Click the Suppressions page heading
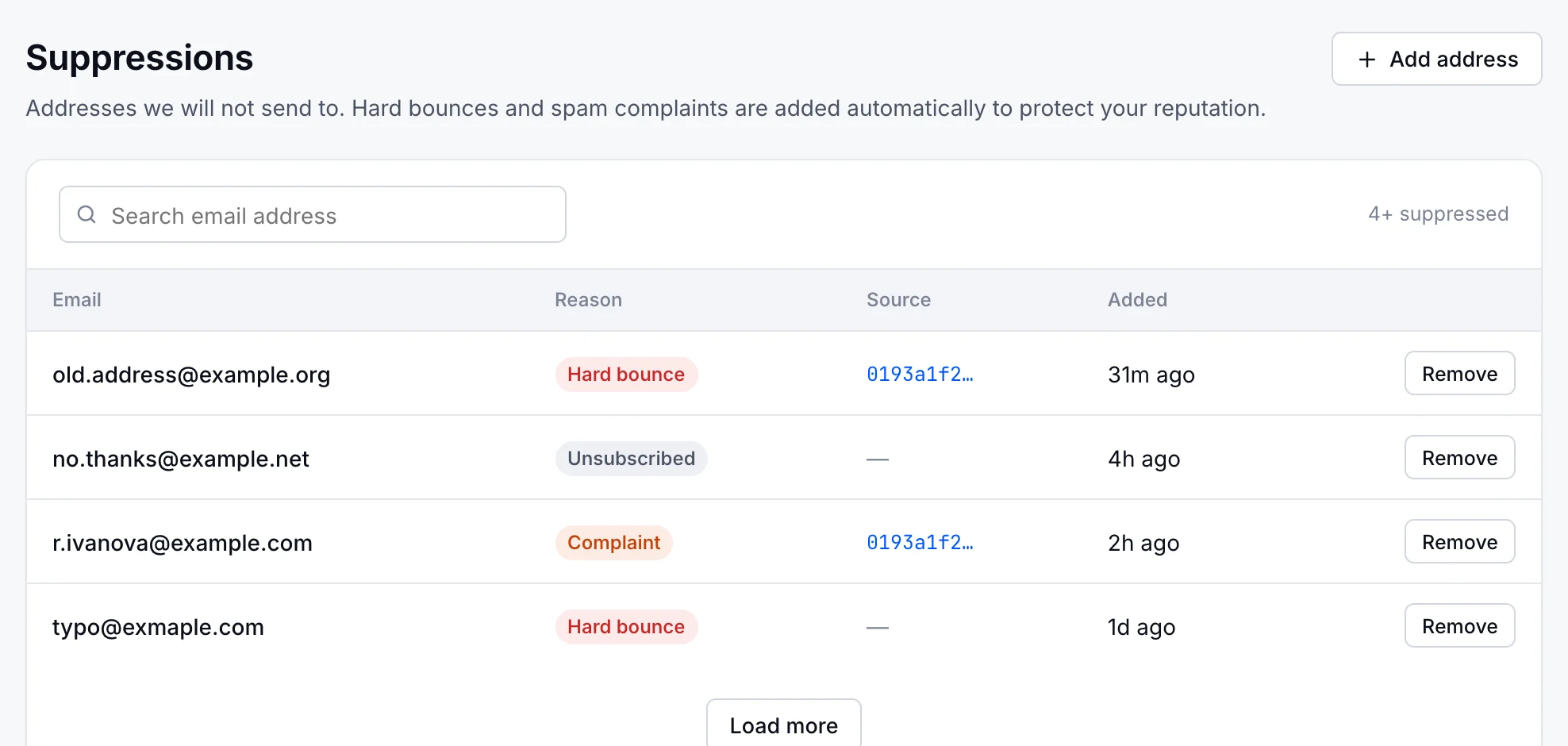 click(x=140, y=58)
